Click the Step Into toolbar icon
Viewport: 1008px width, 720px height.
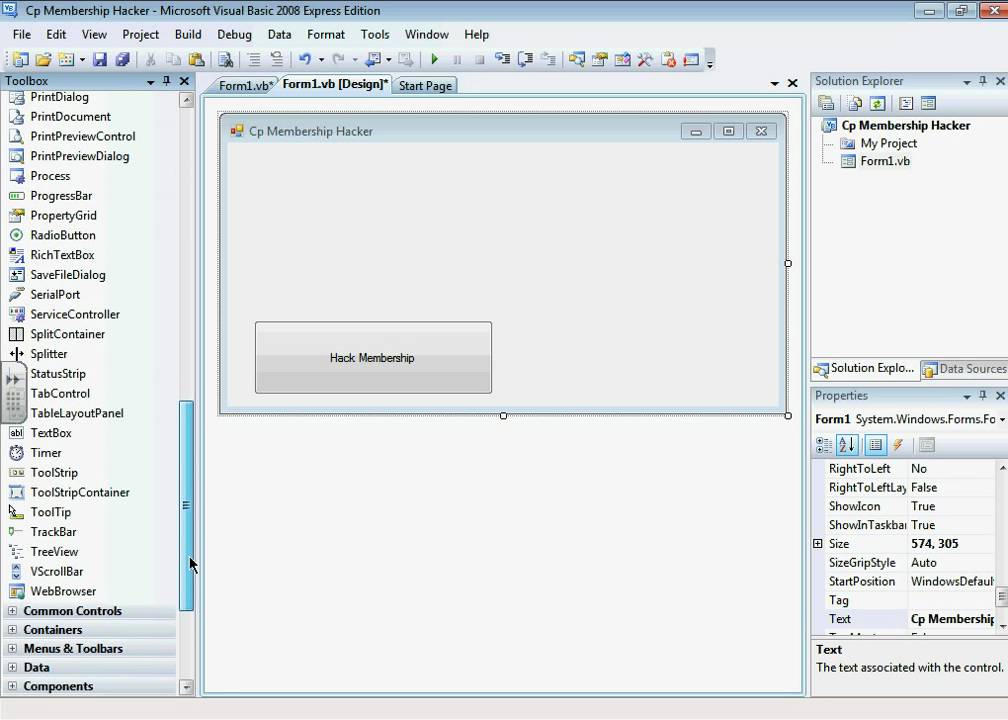click(502, 60)
